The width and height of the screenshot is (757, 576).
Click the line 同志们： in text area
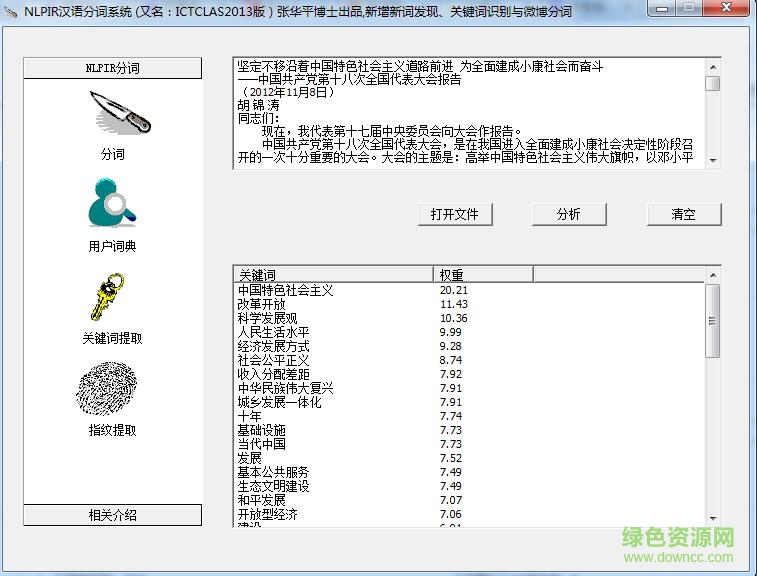point(259,118)
